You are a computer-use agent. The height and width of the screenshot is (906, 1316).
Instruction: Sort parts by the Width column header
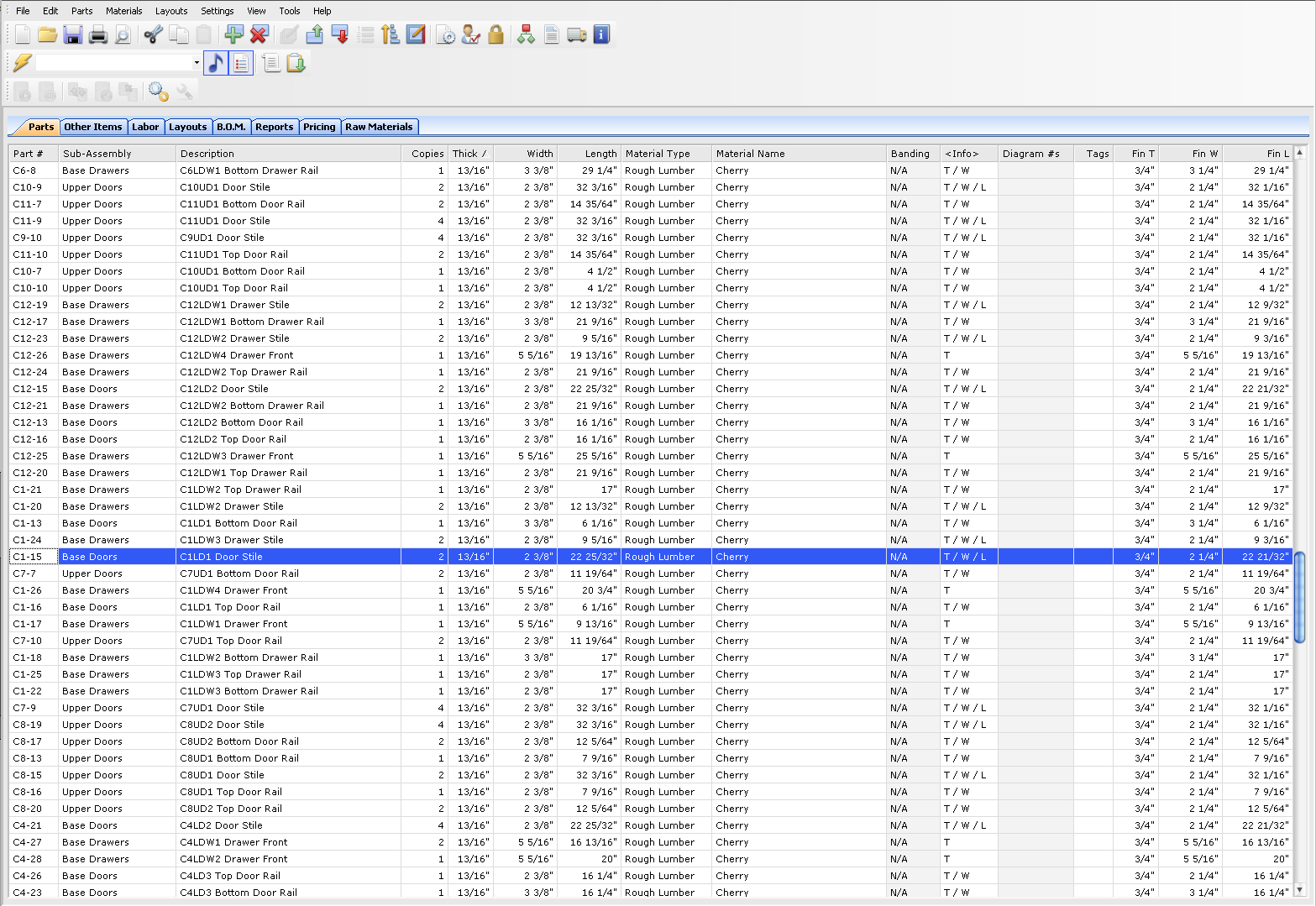[x=538, y=154]
